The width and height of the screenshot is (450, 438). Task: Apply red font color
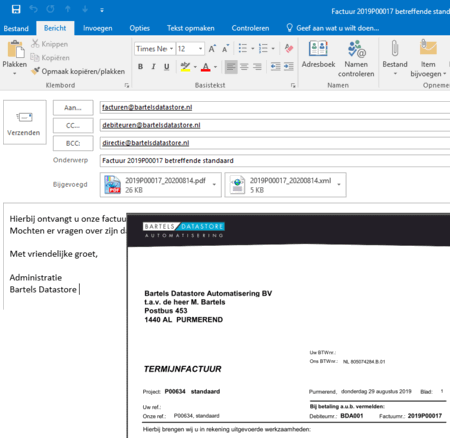point(206,67)
